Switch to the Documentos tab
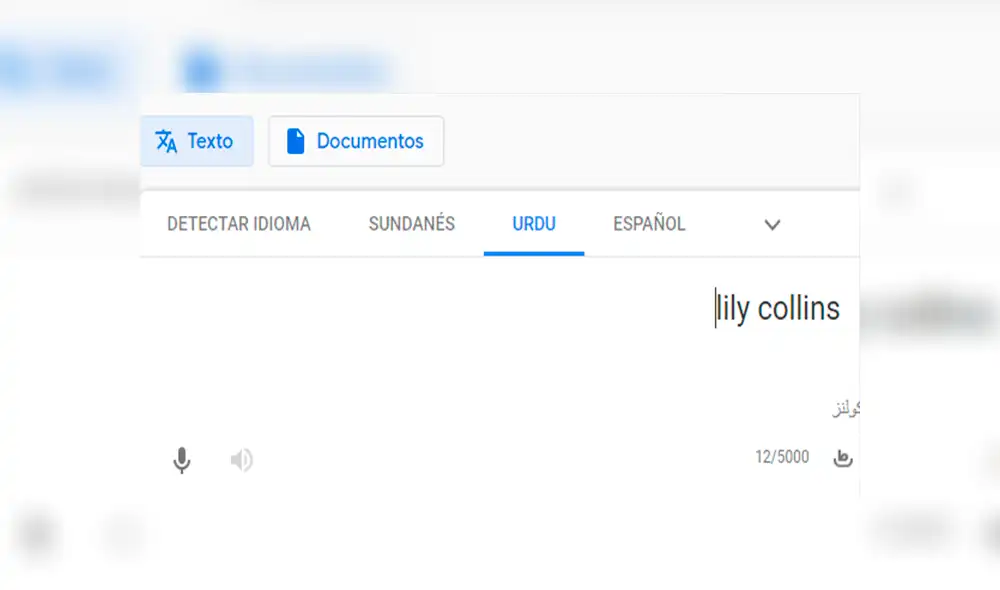Screen dimensions: 1000x590 [356, 141]
